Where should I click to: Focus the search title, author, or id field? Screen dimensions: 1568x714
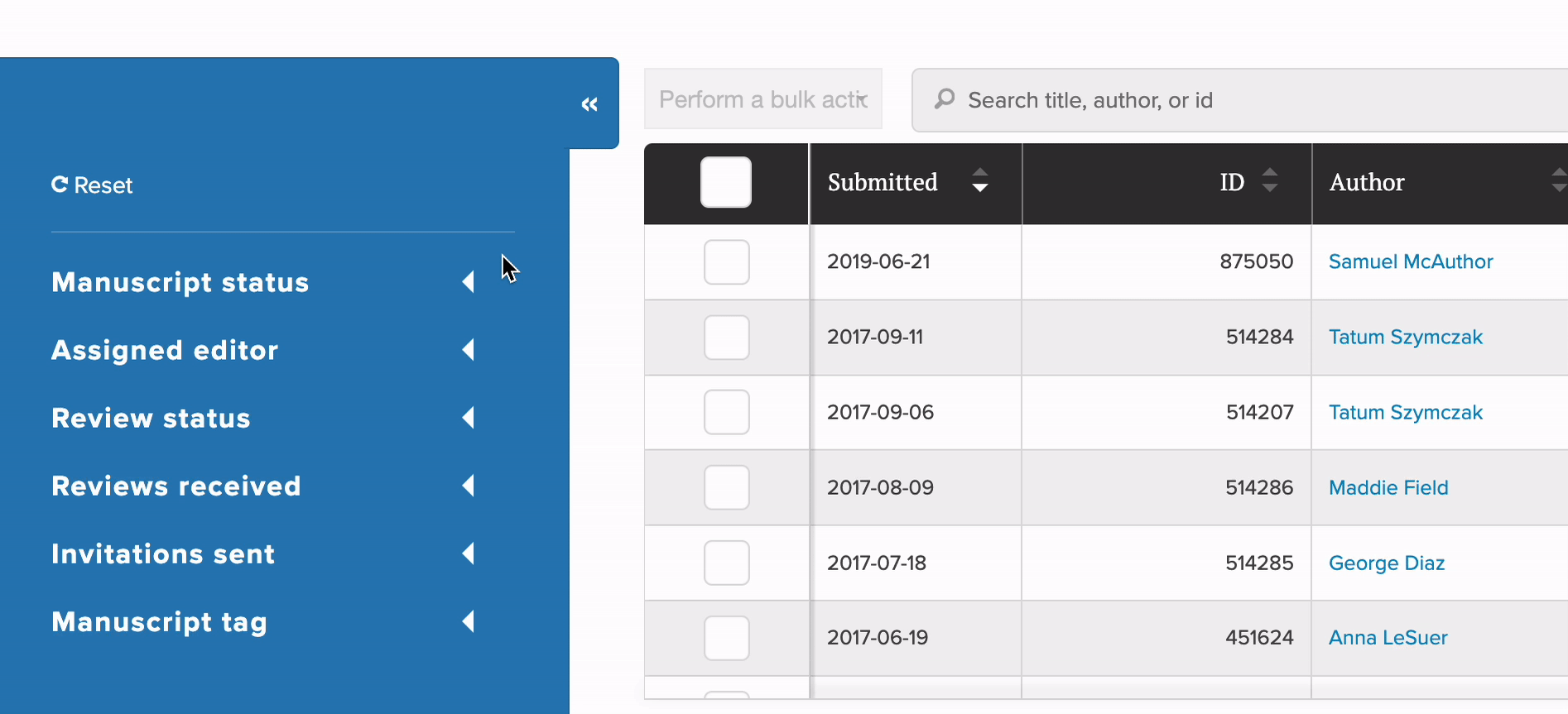click(1240, 100)
